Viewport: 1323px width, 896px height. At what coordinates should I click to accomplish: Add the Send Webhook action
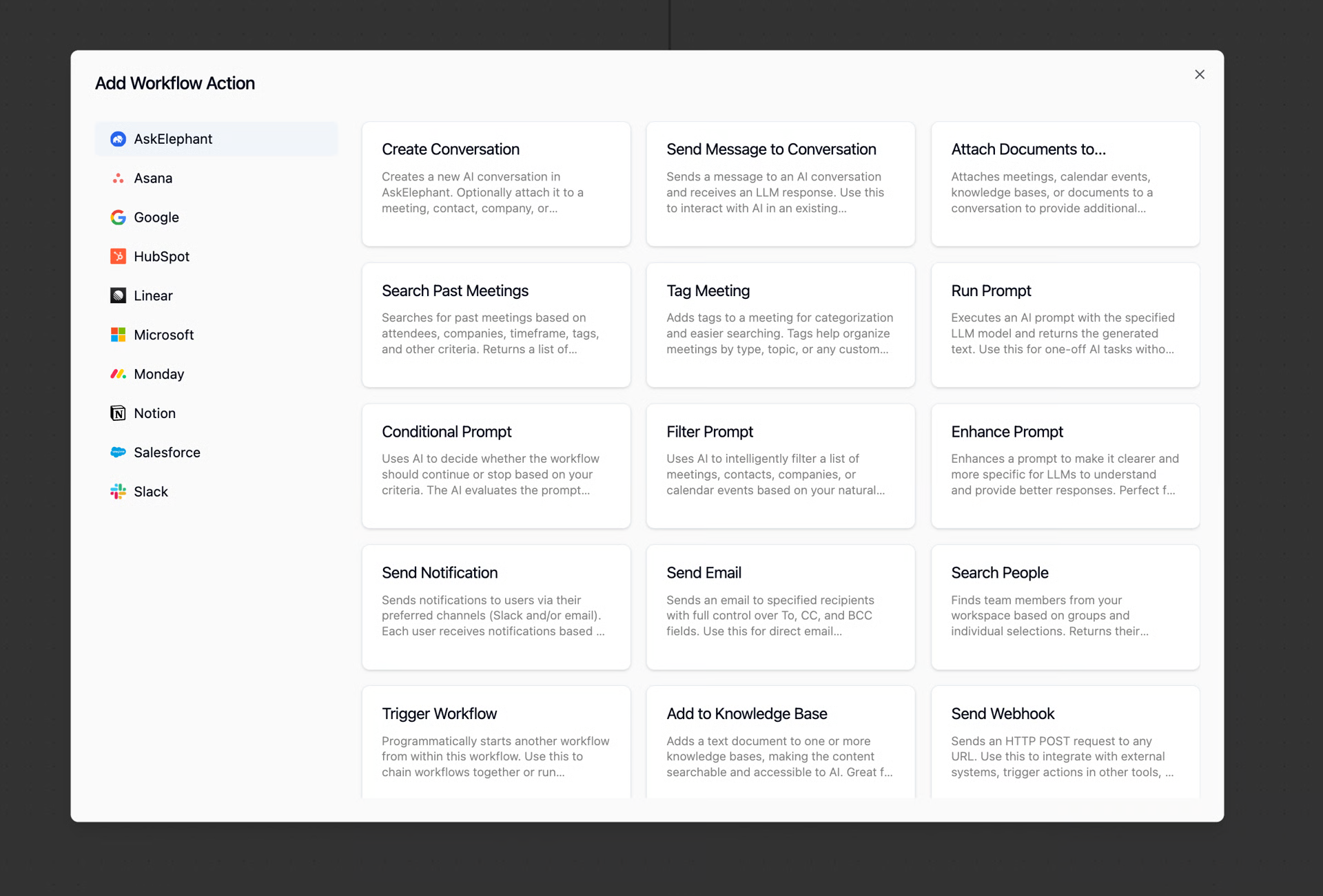pos(1065,742)
